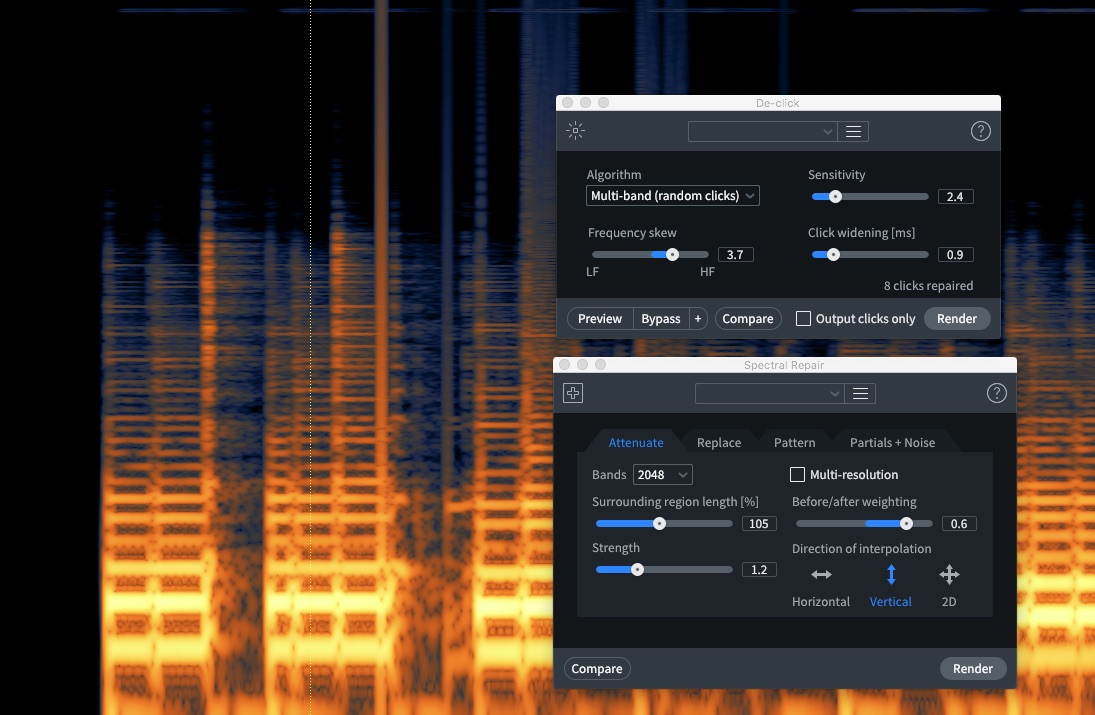Click the Before/after weighting slider handle

coord(906,524)
